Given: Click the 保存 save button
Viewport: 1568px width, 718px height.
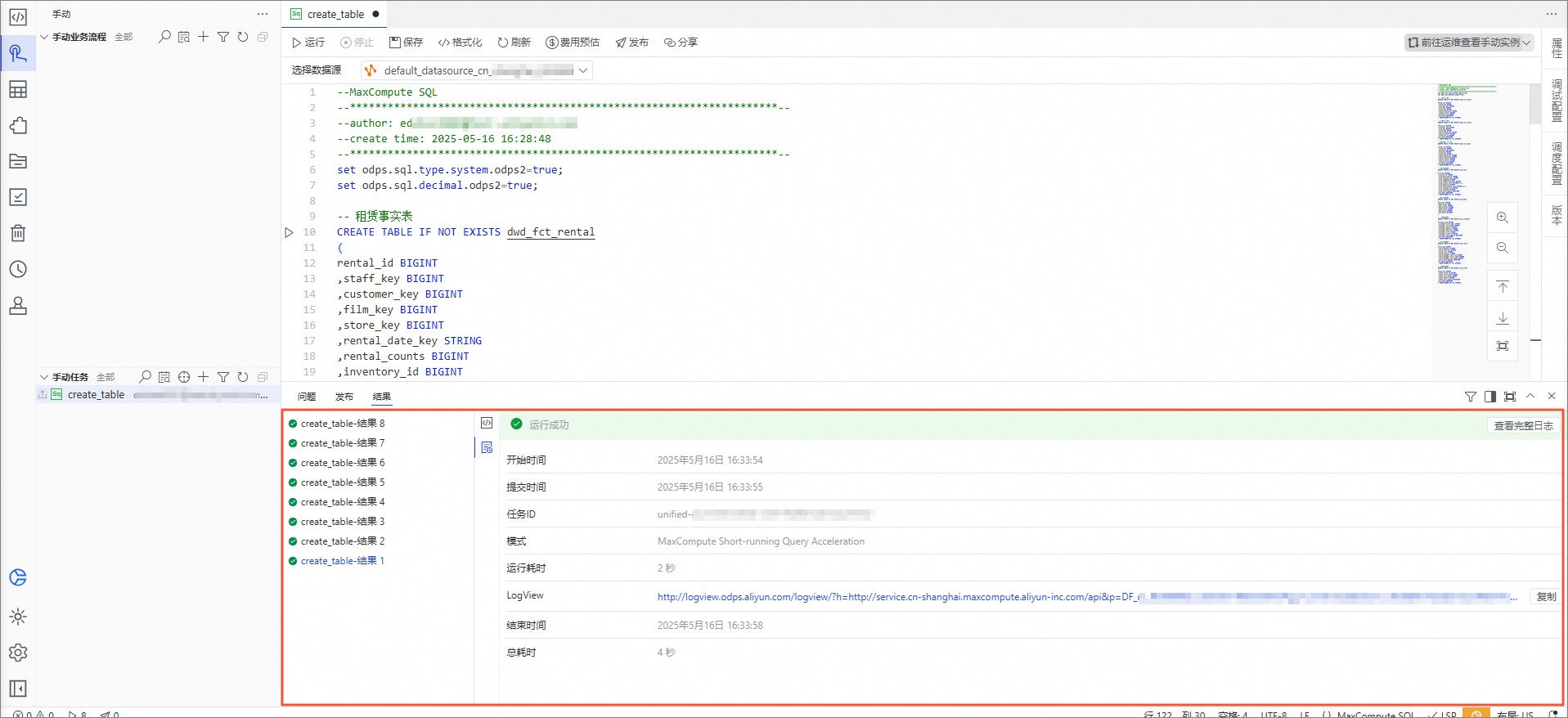Looking at the screenshot, I should (407, 43).
